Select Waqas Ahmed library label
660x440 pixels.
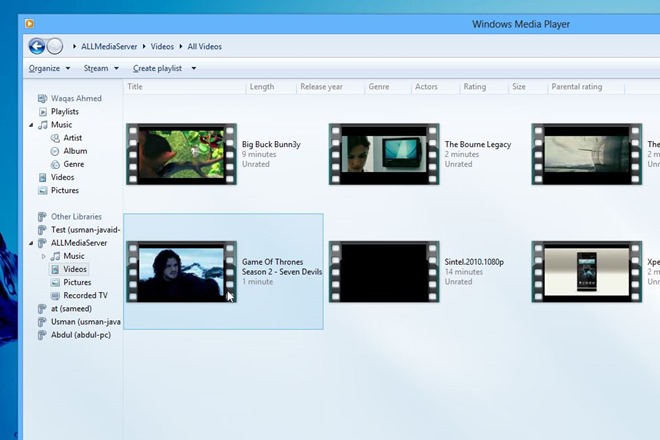coord(76,99)
